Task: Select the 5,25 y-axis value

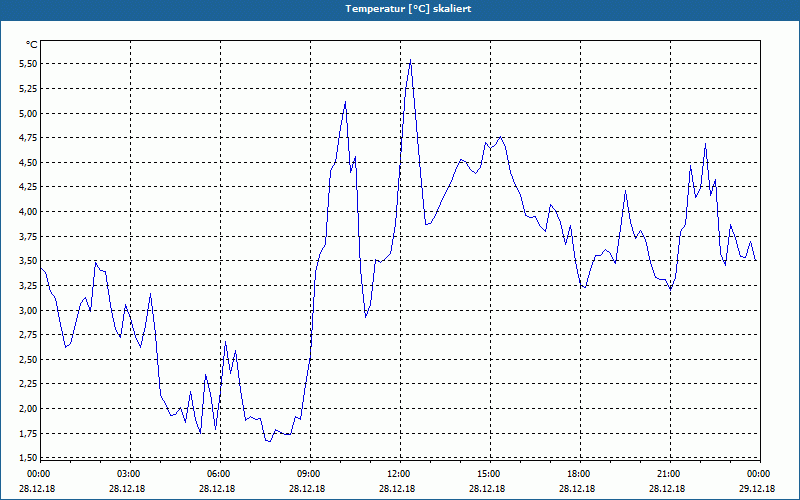Action: 28,89
